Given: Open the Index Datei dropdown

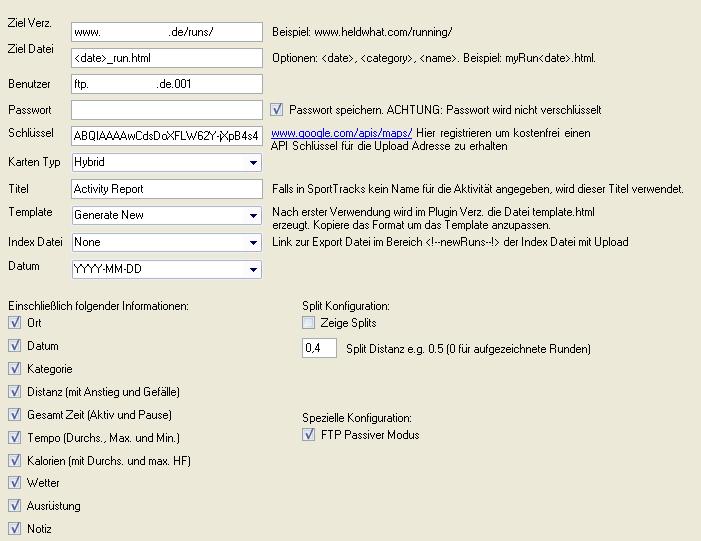Looking at the screenshot, I should pyautogui.click(x=254, y=242).
